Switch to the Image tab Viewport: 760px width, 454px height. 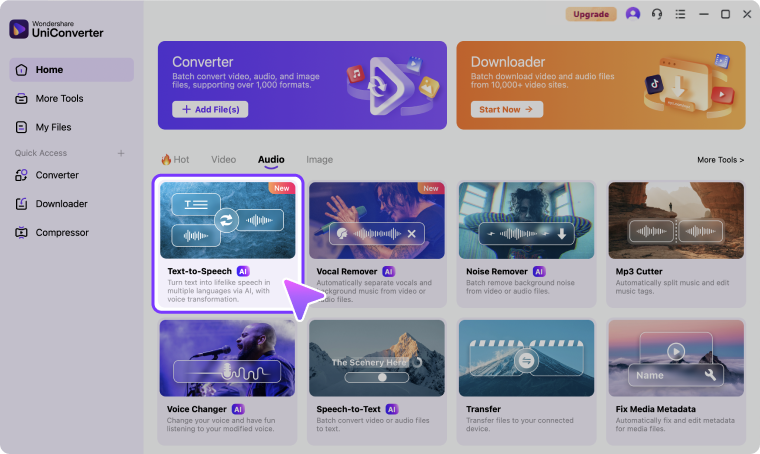pos(319,159)
